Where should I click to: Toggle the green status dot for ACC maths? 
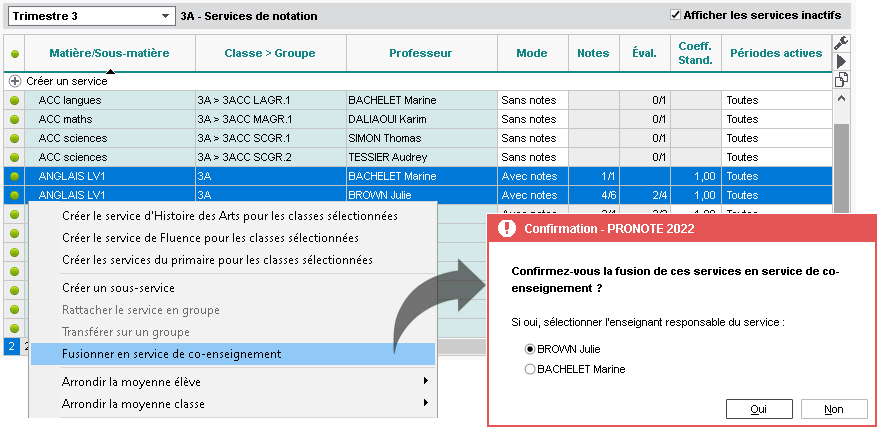pos(15,120)
